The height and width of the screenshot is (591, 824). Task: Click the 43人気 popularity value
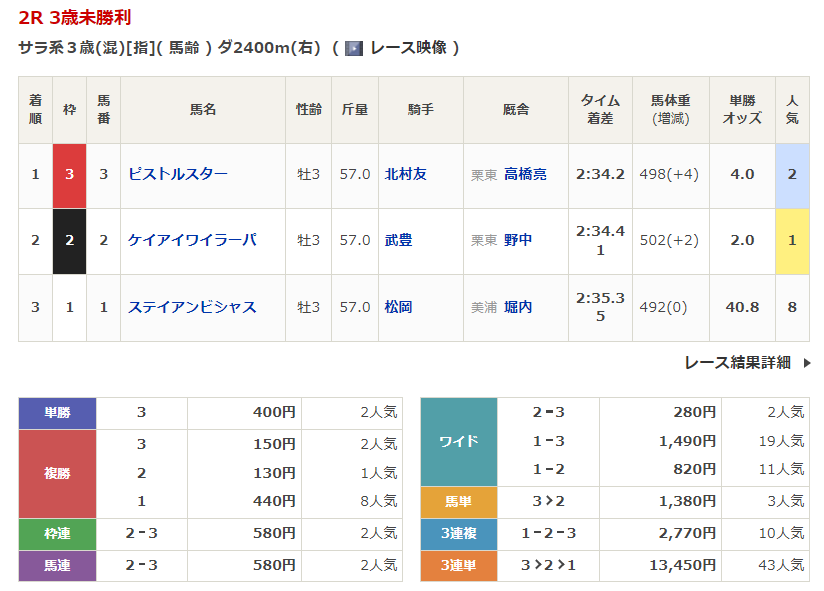[x=781, y=566]
